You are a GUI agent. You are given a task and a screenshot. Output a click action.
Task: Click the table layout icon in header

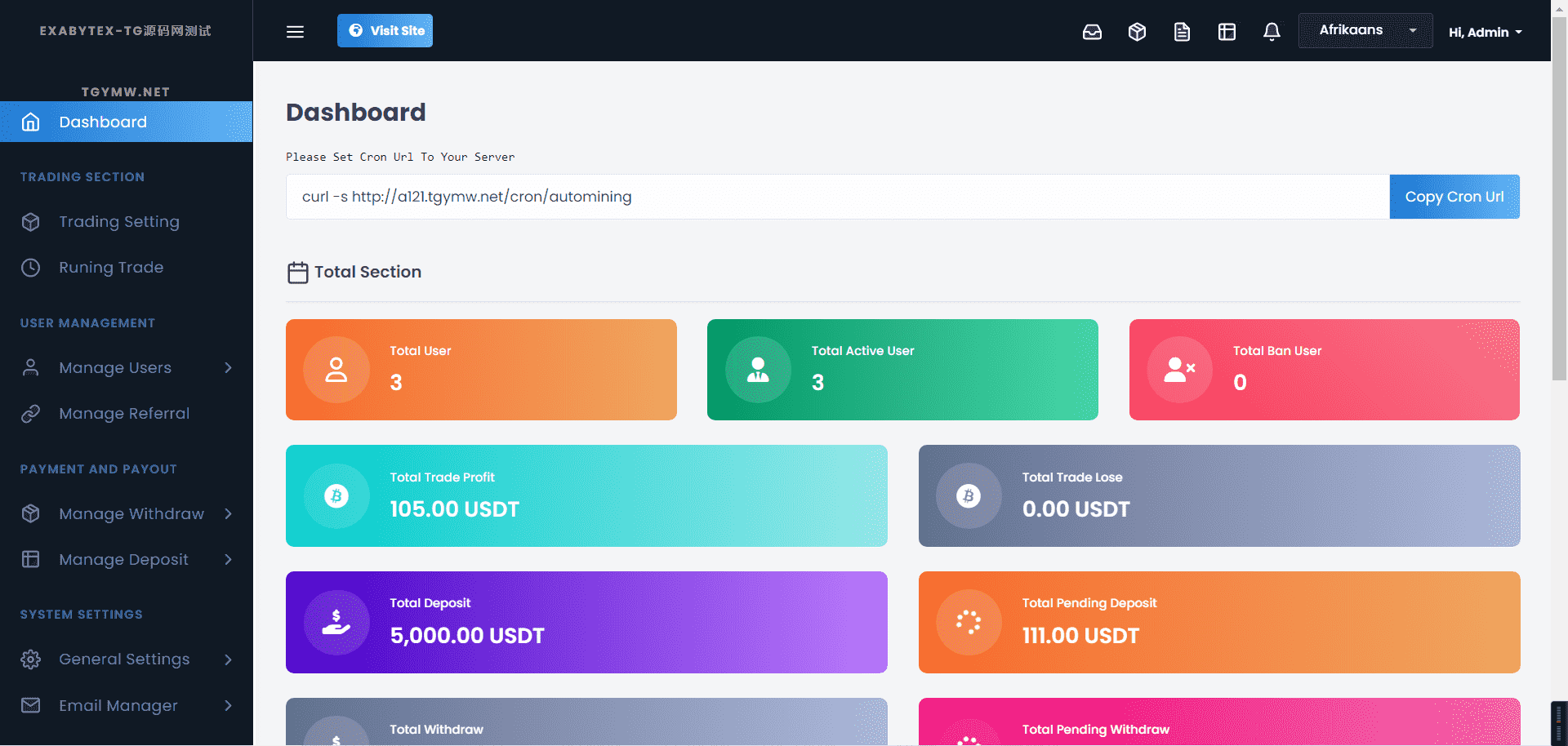pyautogui.click(x=1227, y=32)
